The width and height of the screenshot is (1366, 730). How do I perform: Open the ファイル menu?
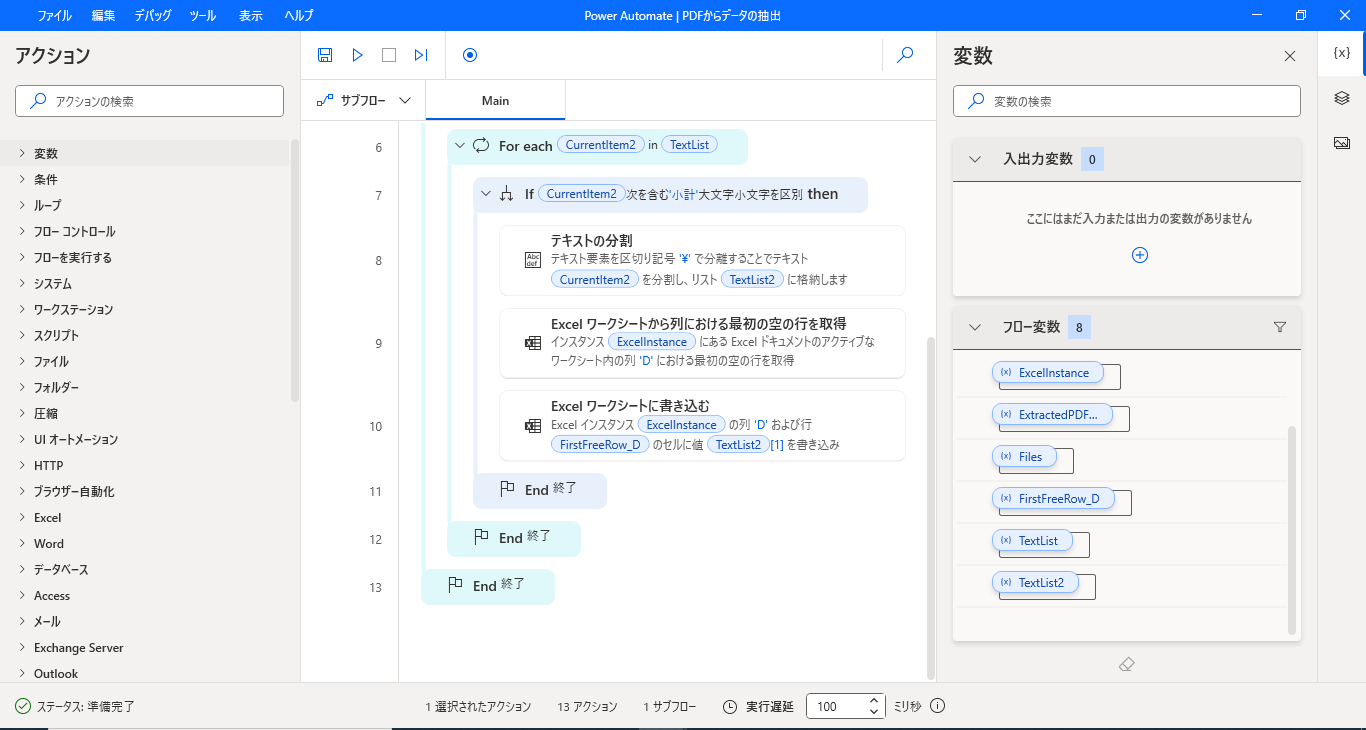(54, 16)
